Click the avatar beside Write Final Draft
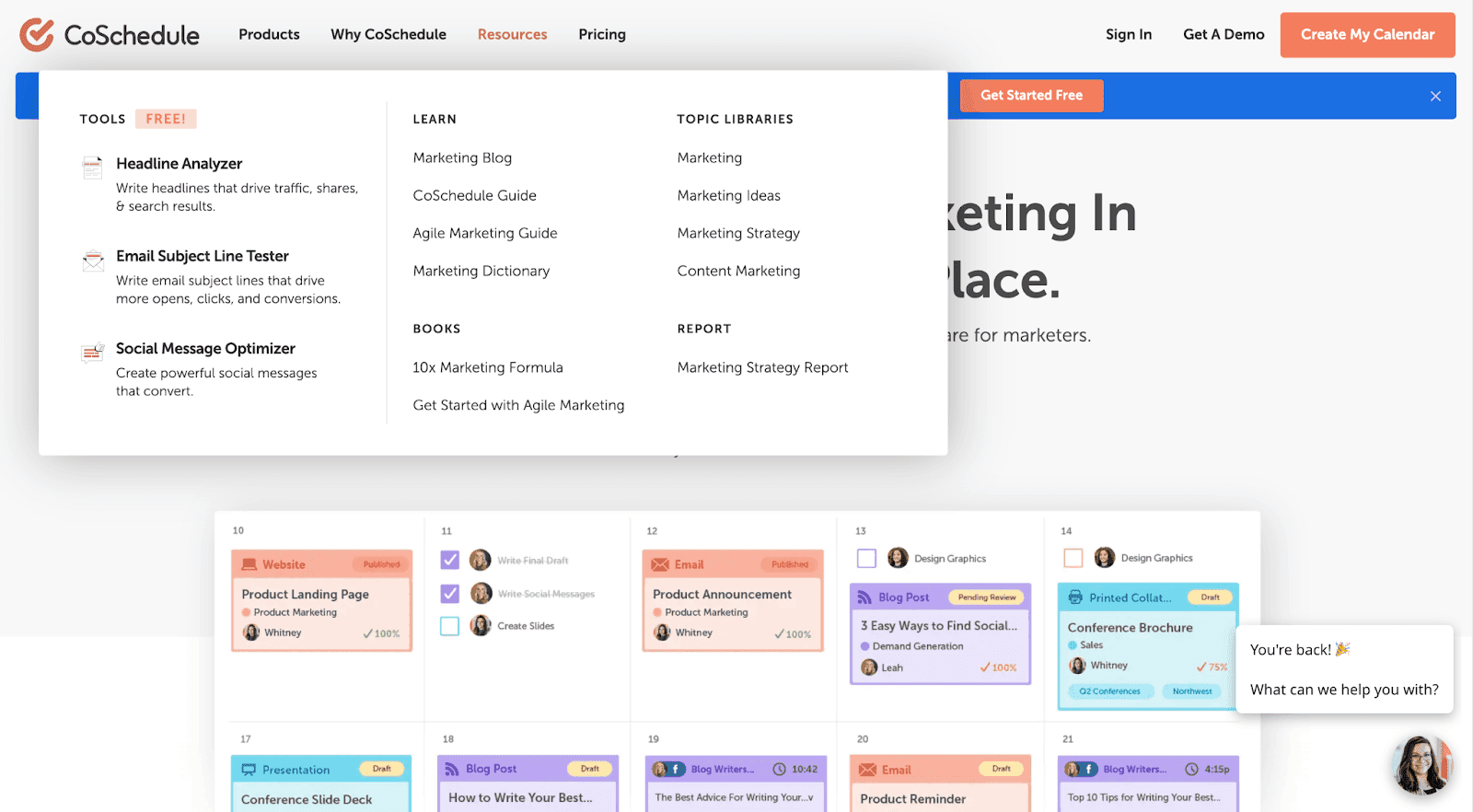This screenshot has width=1473, height=812. (481, 560)
